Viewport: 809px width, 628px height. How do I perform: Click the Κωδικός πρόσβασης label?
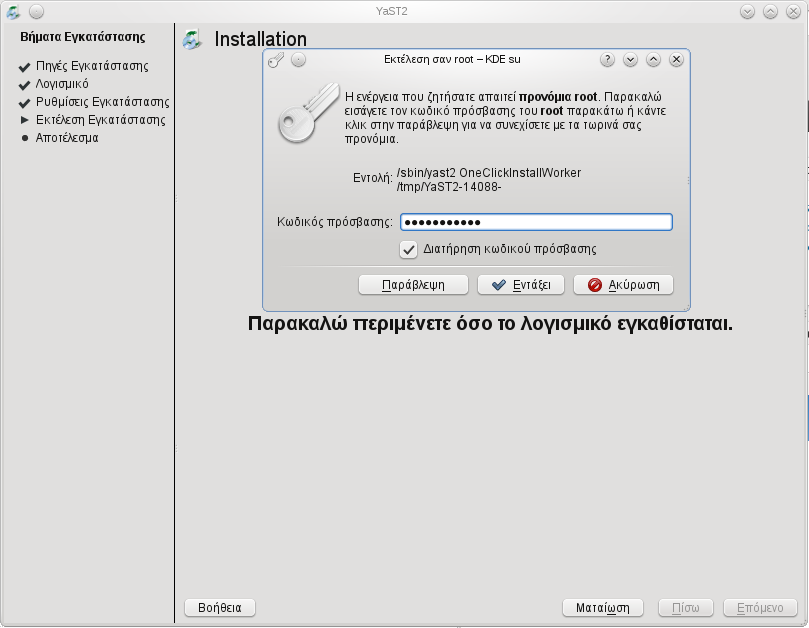coord(334,222)
